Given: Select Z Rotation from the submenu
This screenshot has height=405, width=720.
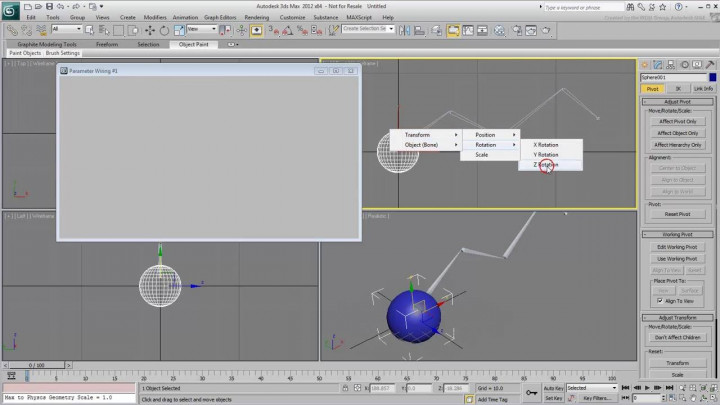Looking at the screenshot, I should pyautogui.click(x=551, y=165).
